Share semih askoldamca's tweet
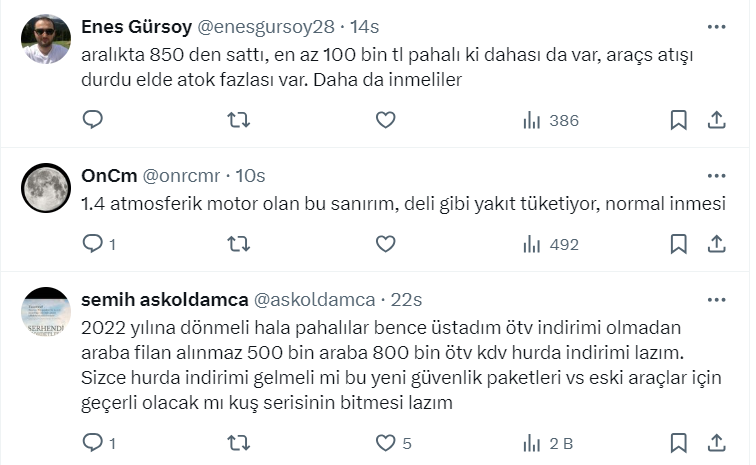The width and height of the screenshot is (756, 465). [x=716, y=441]
